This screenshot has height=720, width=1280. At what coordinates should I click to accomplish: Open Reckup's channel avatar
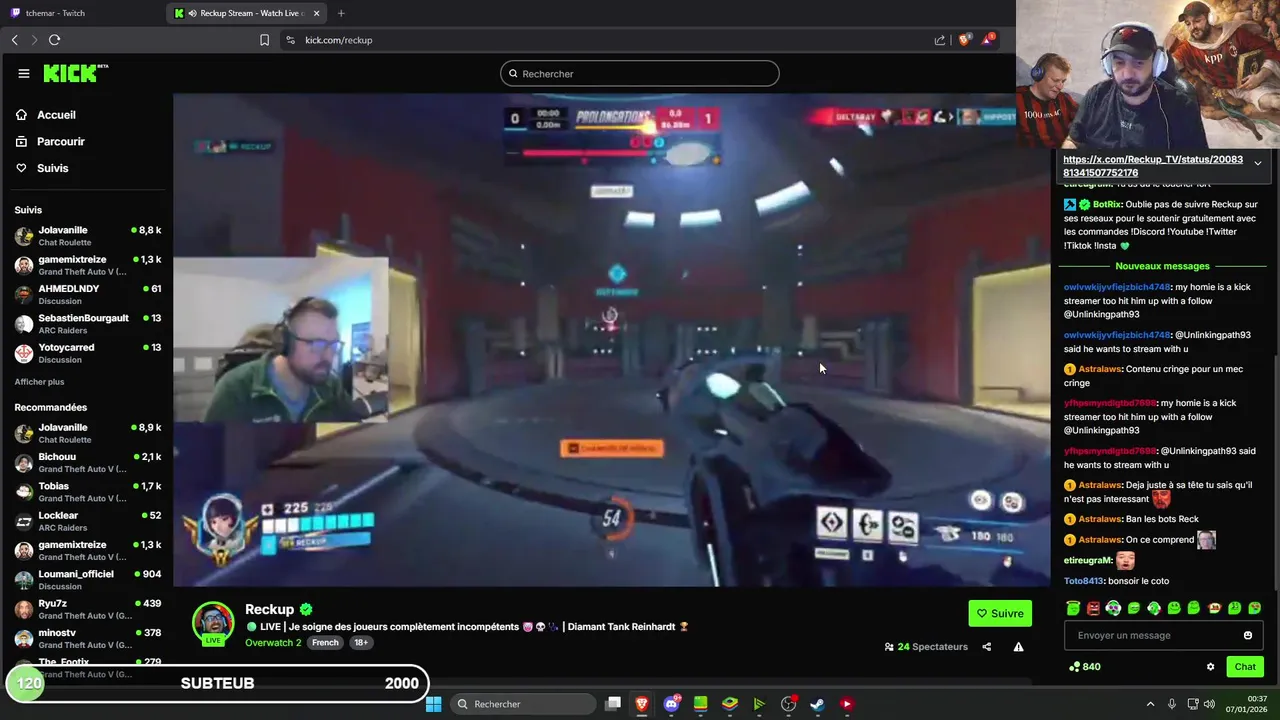pyautogui.click(x=213, y=622)
